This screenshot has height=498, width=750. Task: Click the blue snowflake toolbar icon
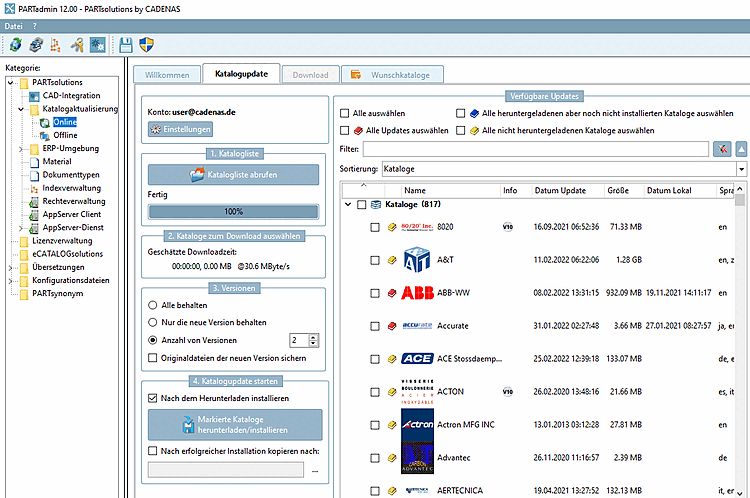click(x=98, y=45)
